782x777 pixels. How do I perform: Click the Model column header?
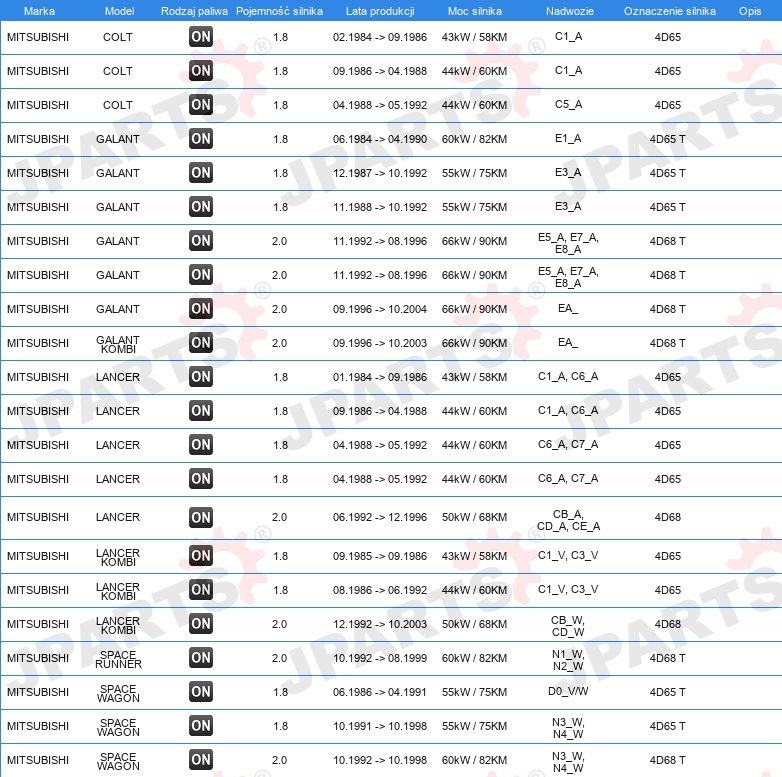119,11
